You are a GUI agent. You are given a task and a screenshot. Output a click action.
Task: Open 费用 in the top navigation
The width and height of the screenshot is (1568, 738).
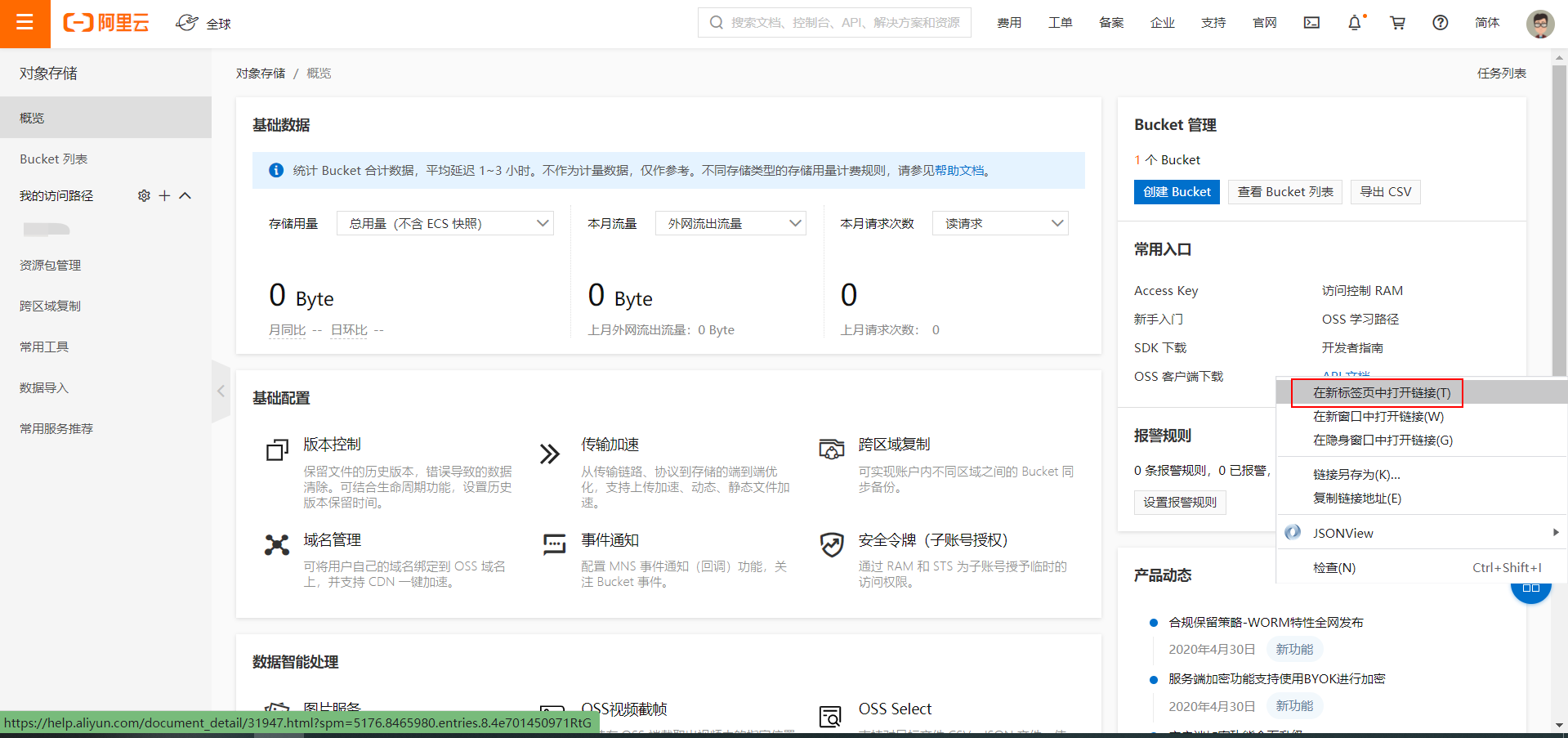click(x=1009, y=23)
